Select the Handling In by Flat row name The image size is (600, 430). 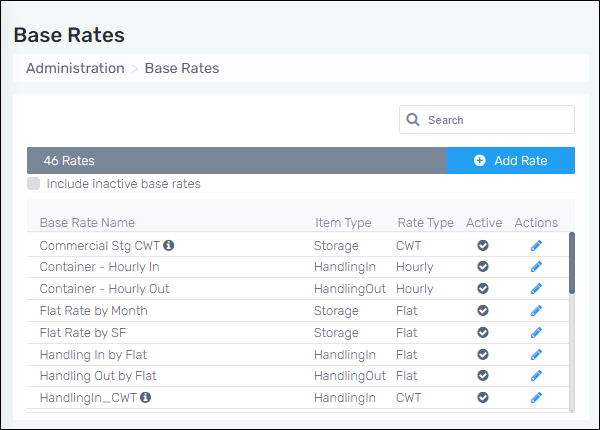tap(93, 355)
